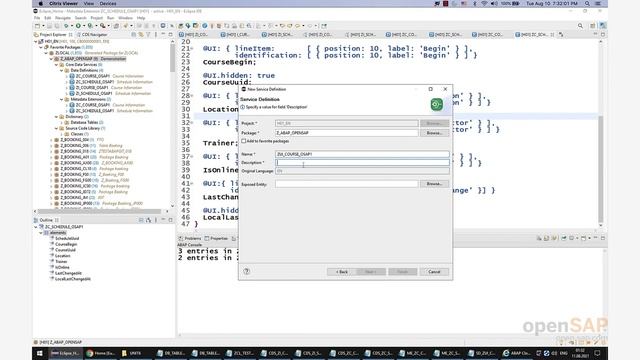Select Trainer in the Outline

pyautogui.click(x=61, y=262)
